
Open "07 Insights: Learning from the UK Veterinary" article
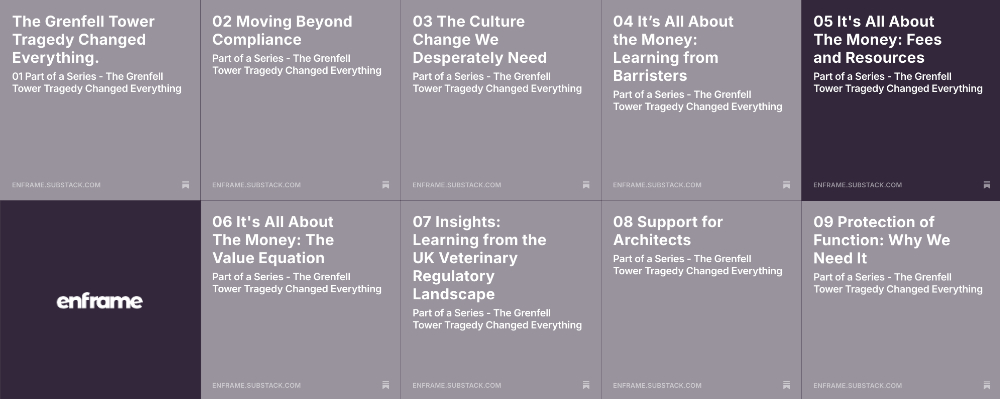point(480,258)
